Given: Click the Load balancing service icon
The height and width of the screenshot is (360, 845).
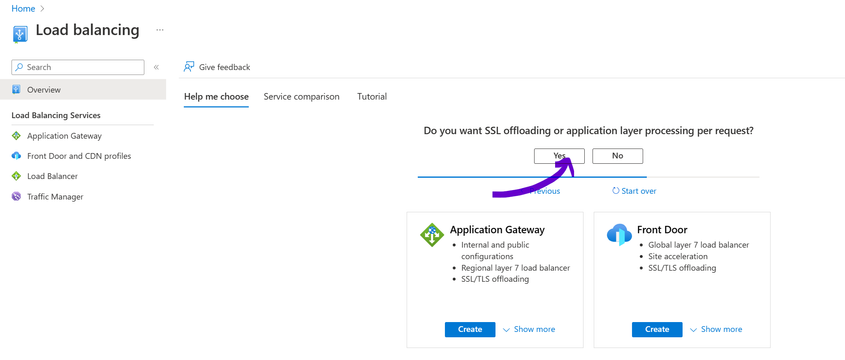Looking at the screenshot, I should tap(20, 34).
